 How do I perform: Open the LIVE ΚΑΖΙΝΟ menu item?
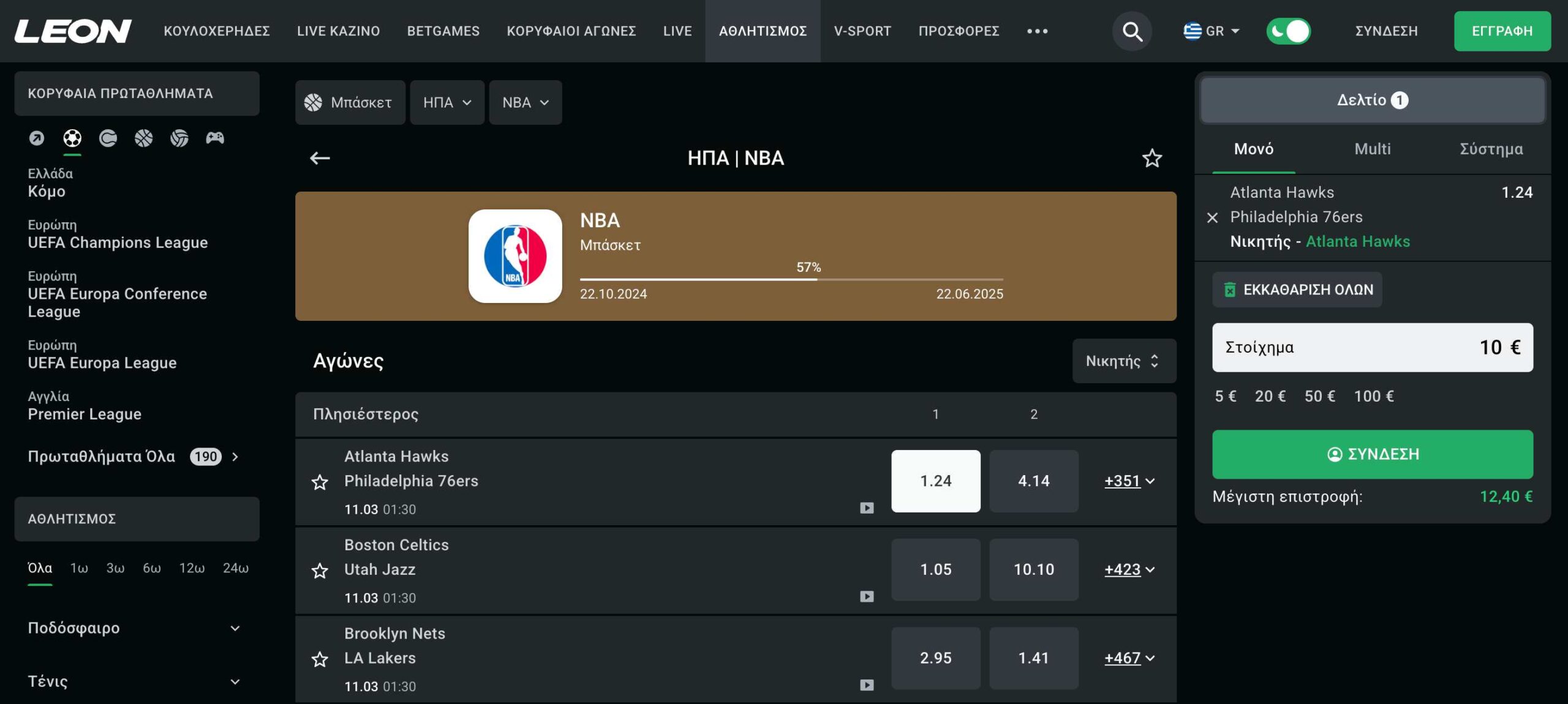[338, 31]
